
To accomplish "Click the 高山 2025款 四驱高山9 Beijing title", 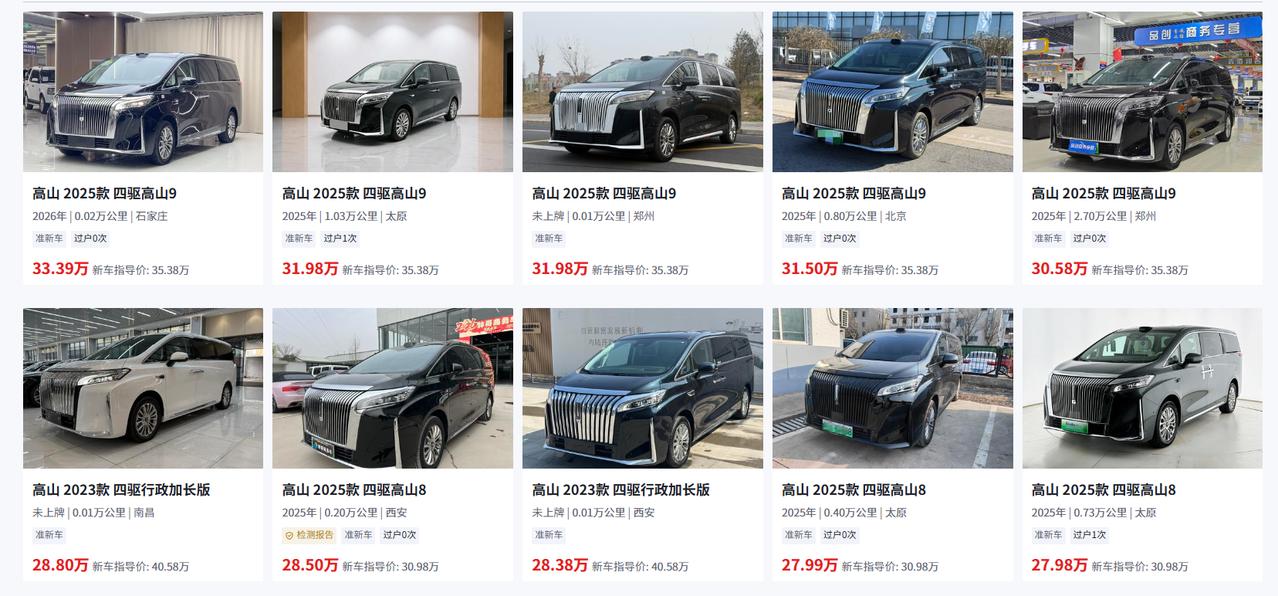I will click(x=854, y=194).
